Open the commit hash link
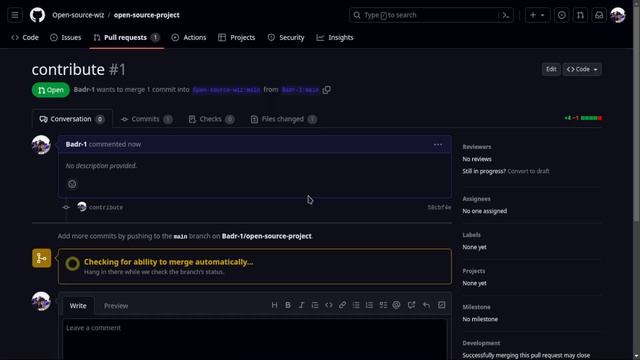Image resolution: width=640 pixels, height=360 pixels. (x=439, y=207)
